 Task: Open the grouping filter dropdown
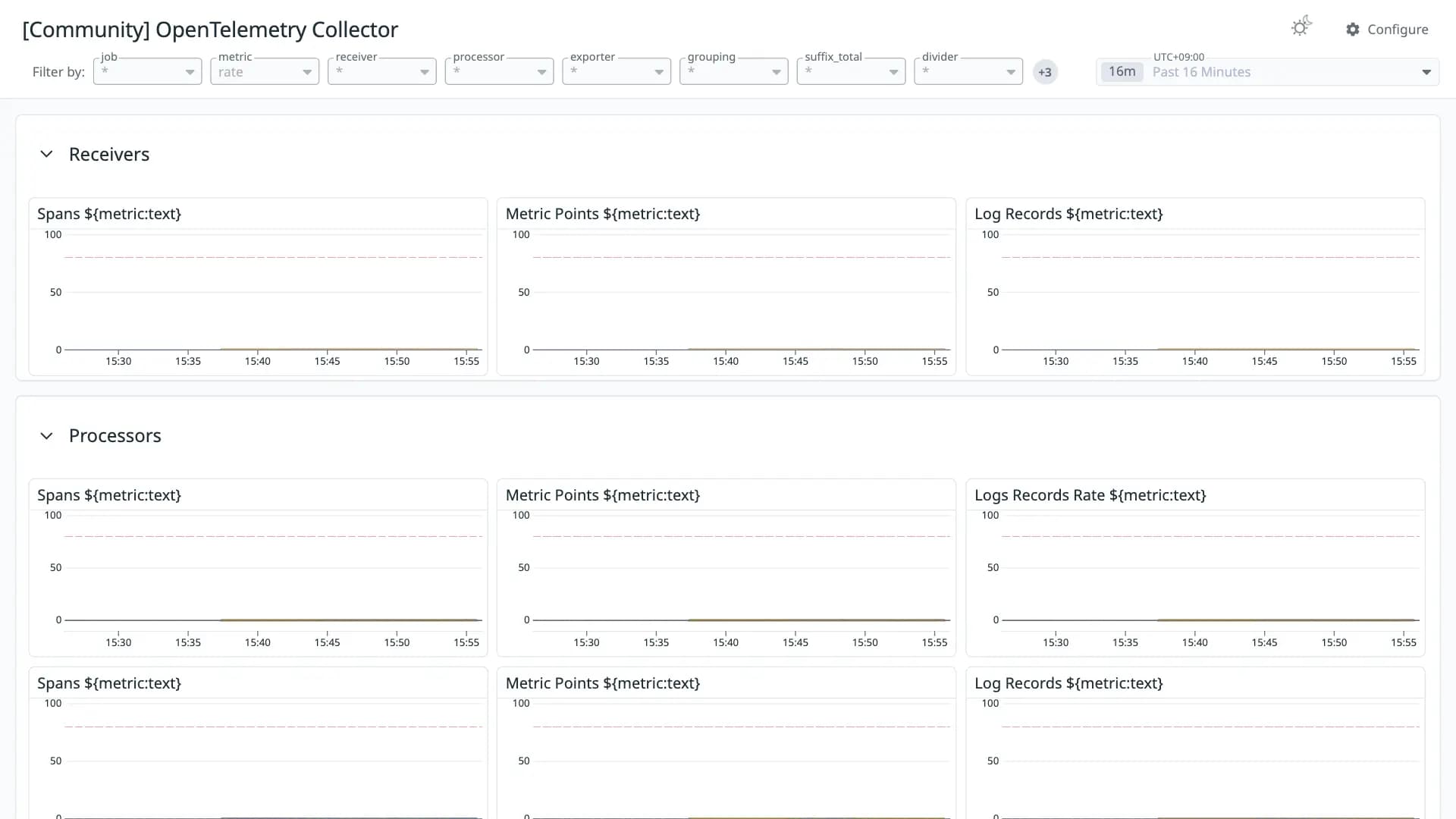733,71
